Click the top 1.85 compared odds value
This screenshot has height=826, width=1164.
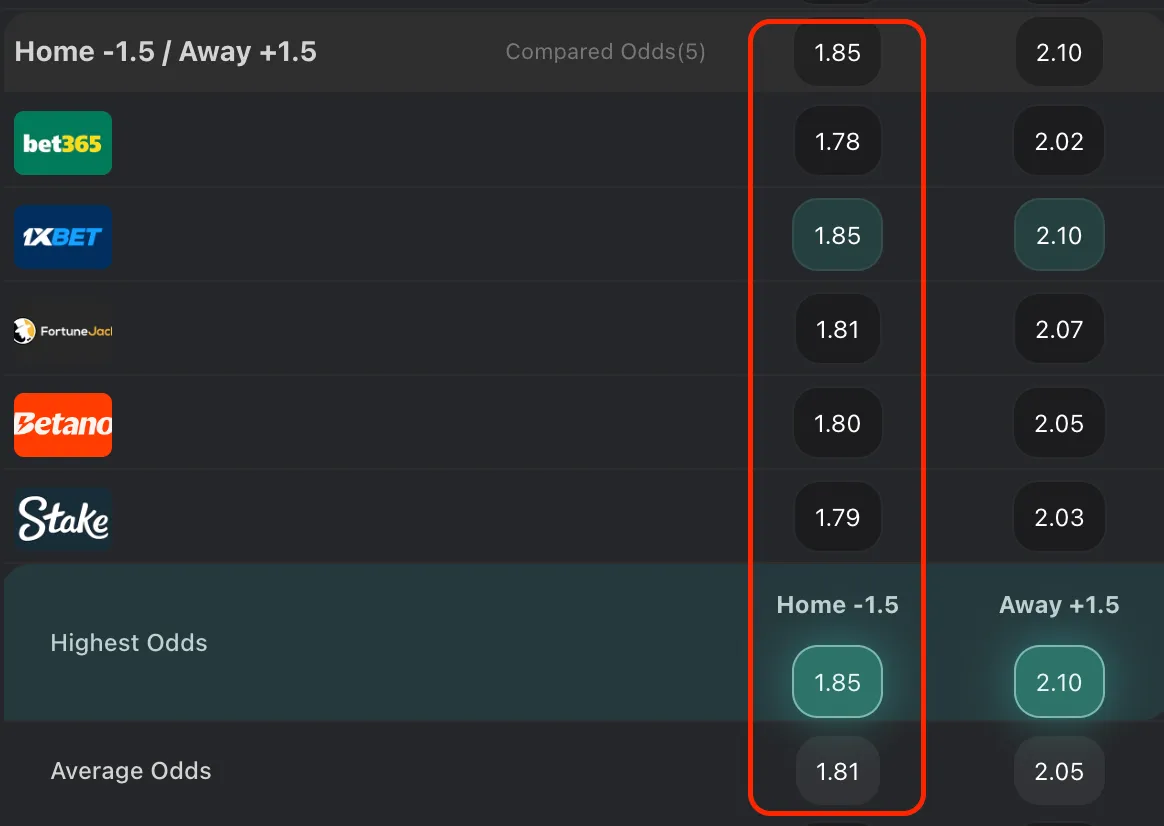point(837,54)
